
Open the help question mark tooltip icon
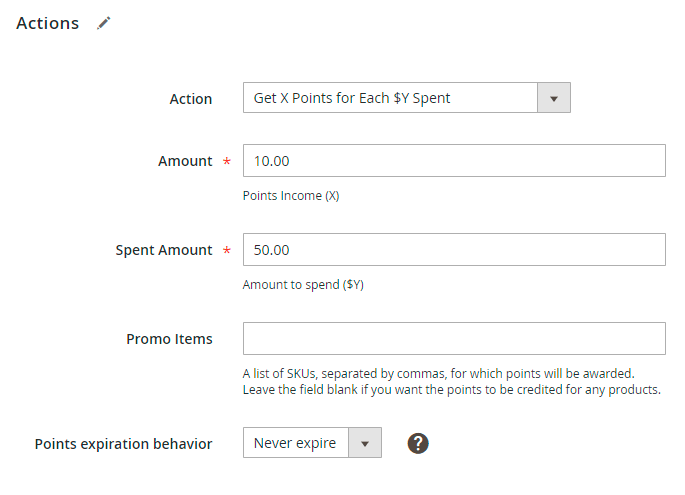pyautogui.click(x=418, y=443)
